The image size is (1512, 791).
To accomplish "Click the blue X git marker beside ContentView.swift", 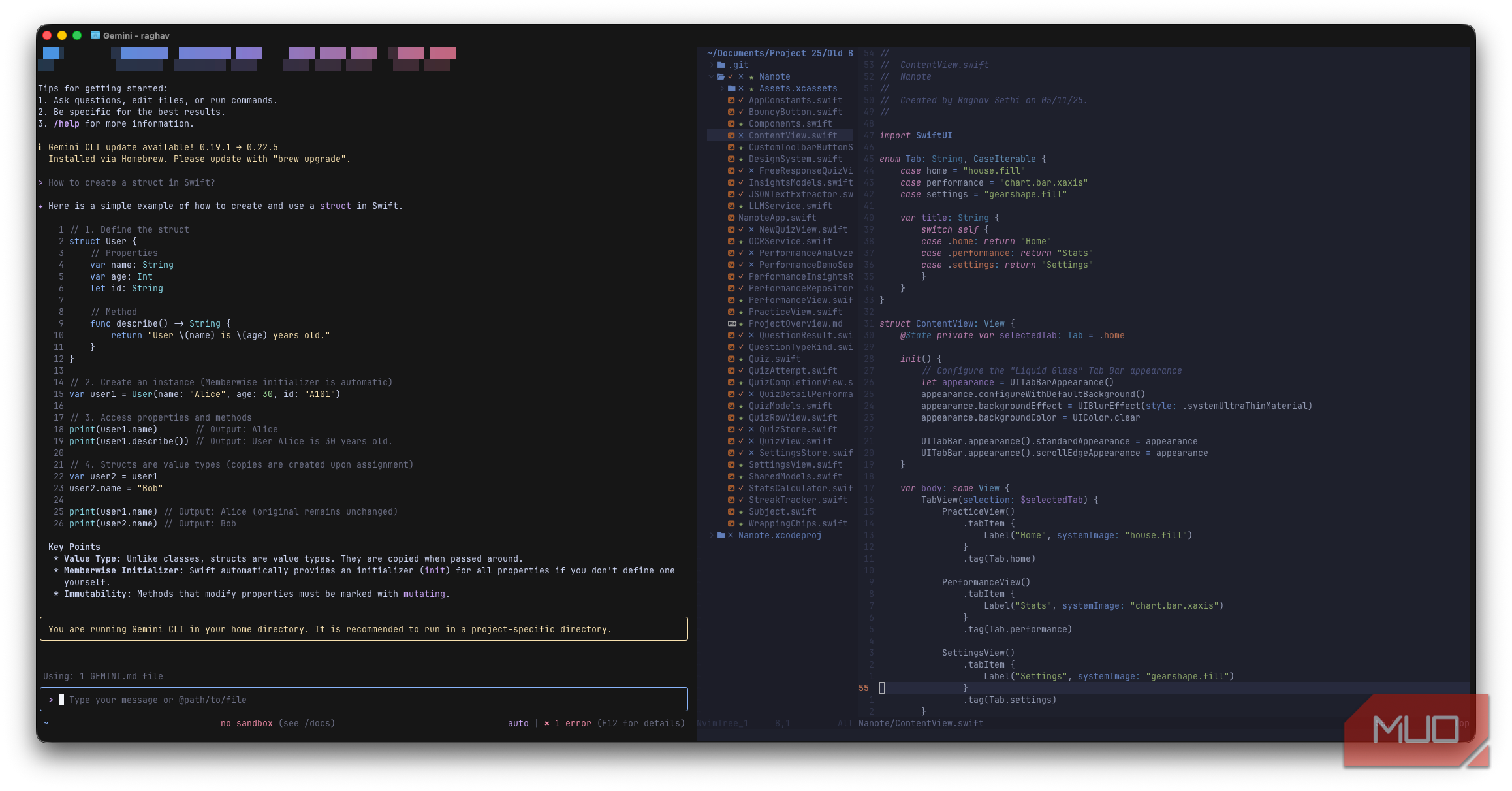I will [x=741, y=136].
